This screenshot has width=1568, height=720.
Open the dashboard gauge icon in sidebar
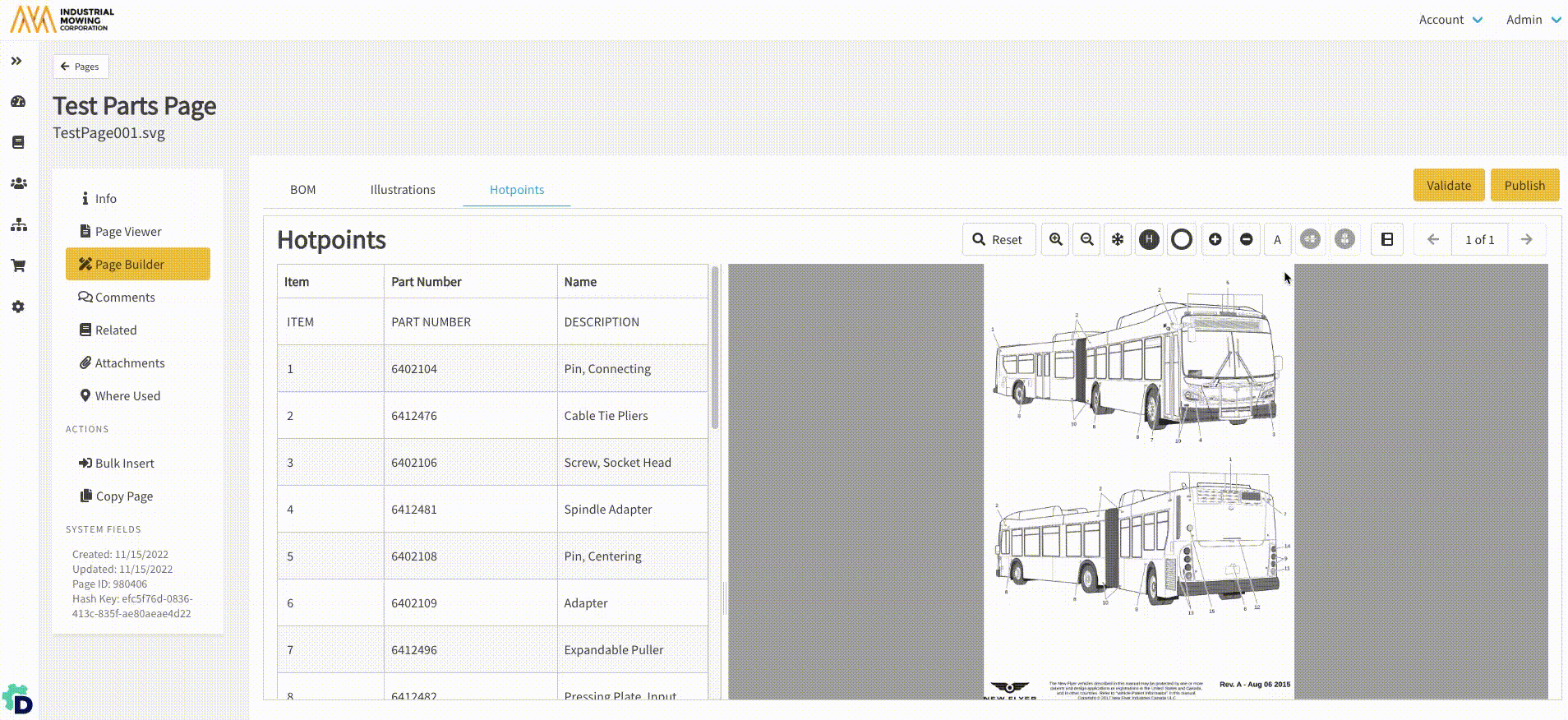[x=18, y=102]
